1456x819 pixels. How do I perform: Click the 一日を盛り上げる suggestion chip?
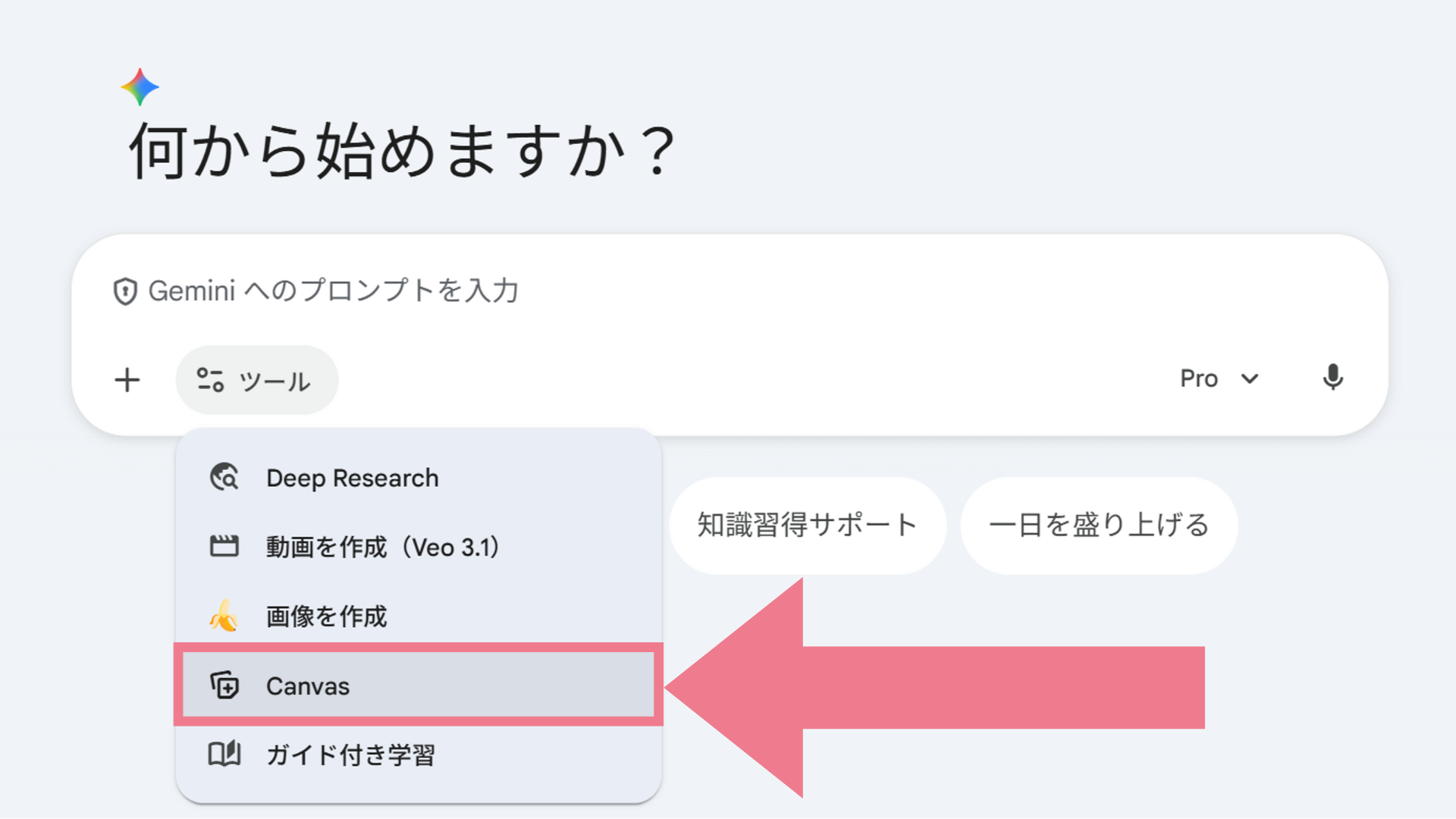[x=1099, y=525]
